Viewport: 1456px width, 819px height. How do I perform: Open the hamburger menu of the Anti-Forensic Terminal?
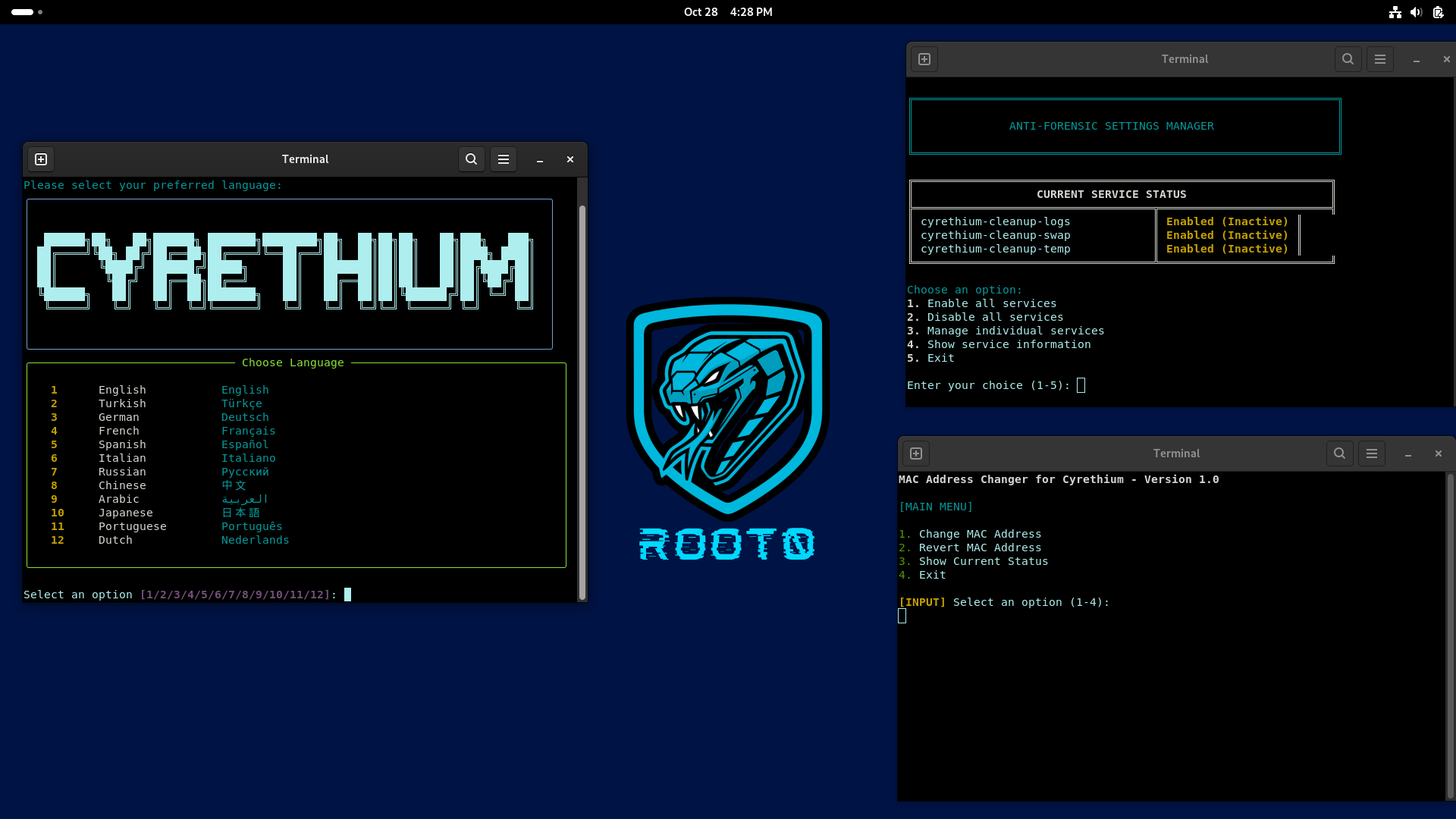1379,58
